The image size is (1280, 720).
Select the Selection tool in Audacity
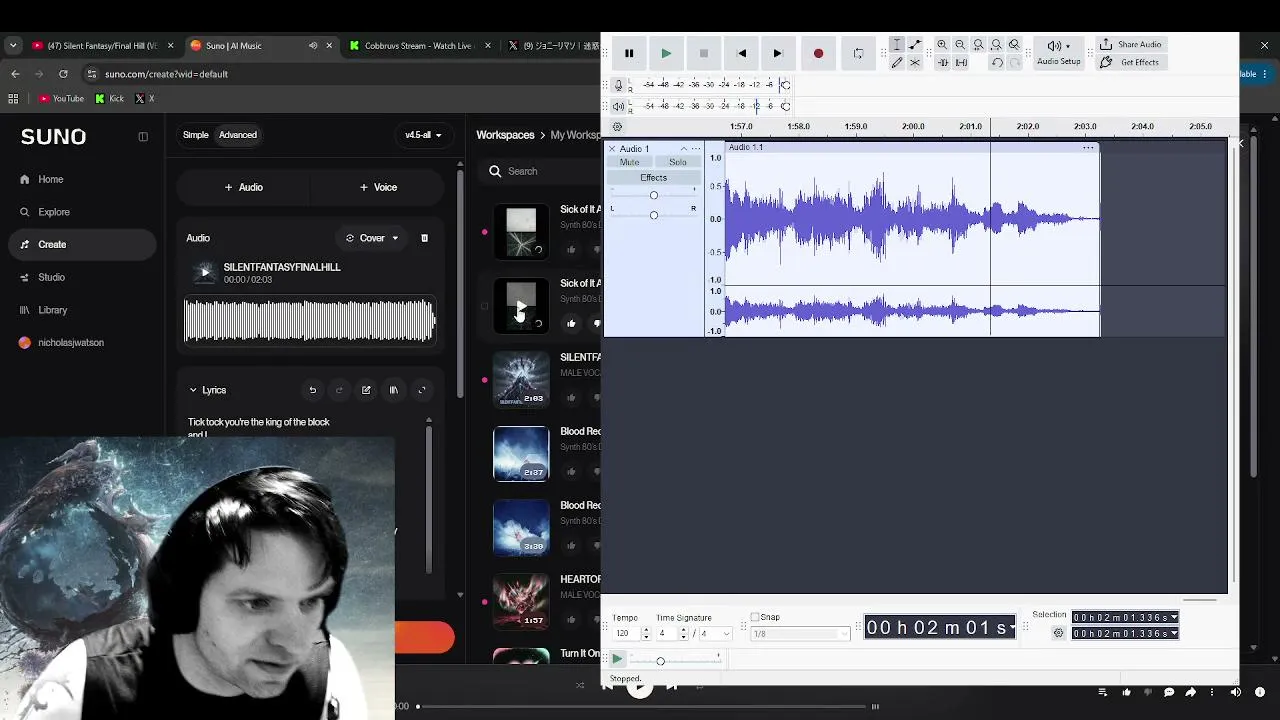(897, 45)
